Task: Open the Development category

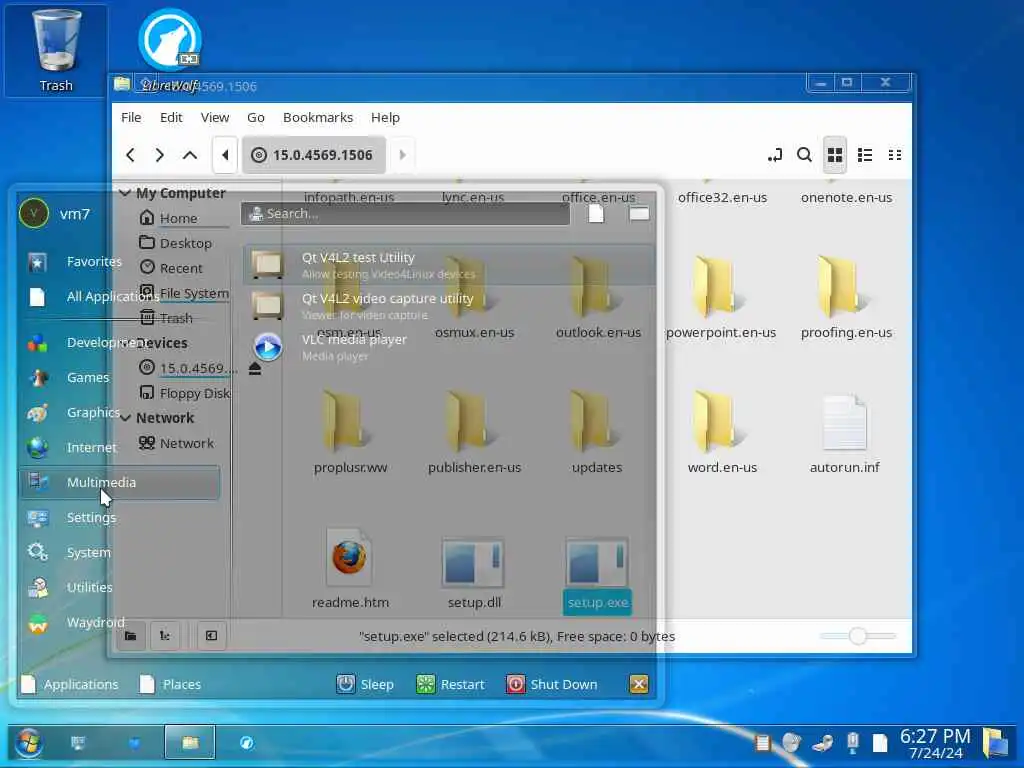Action: [119, 343]
